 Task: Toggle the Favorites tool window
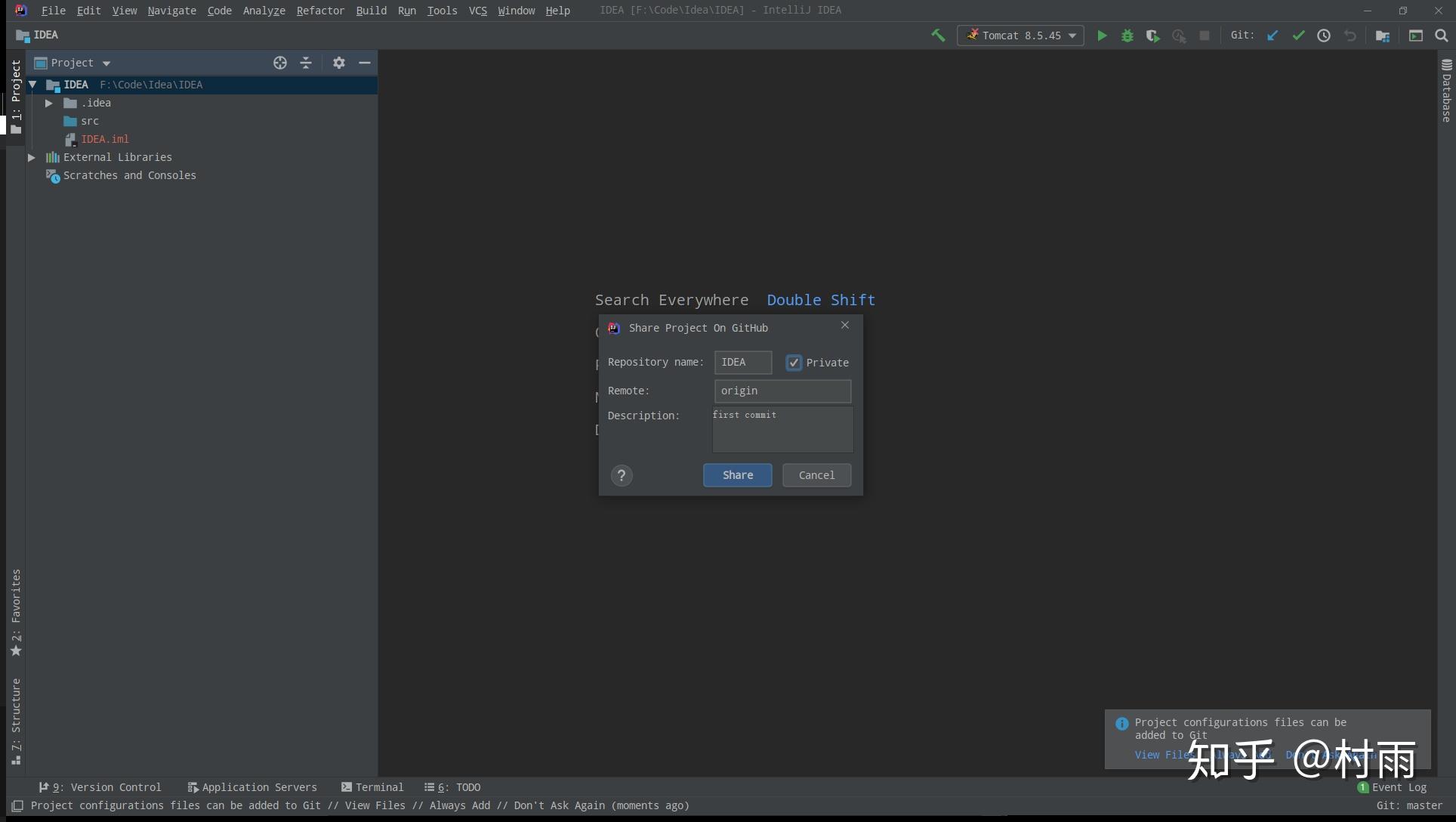17,612
